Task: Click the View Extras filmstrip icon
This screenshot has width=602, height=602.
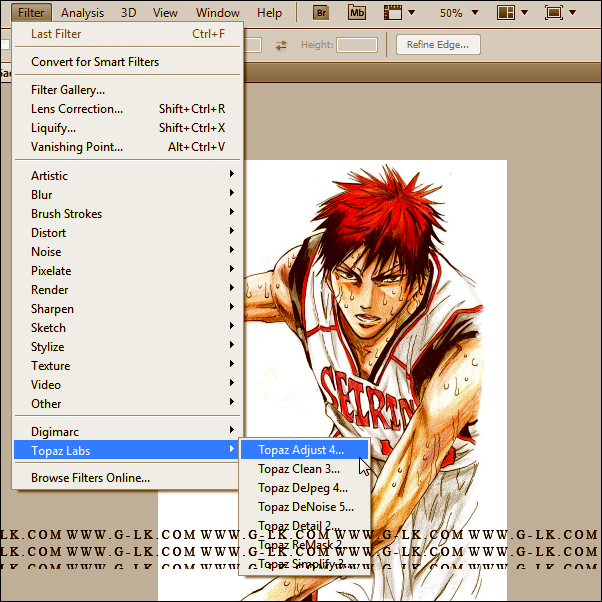Action: (393, 13)
